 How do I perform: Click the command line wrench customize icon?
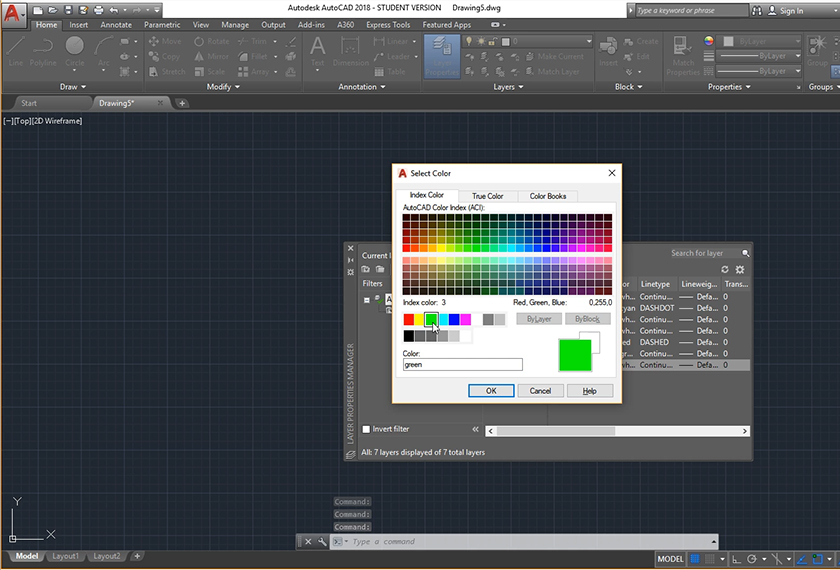point(322,542)
